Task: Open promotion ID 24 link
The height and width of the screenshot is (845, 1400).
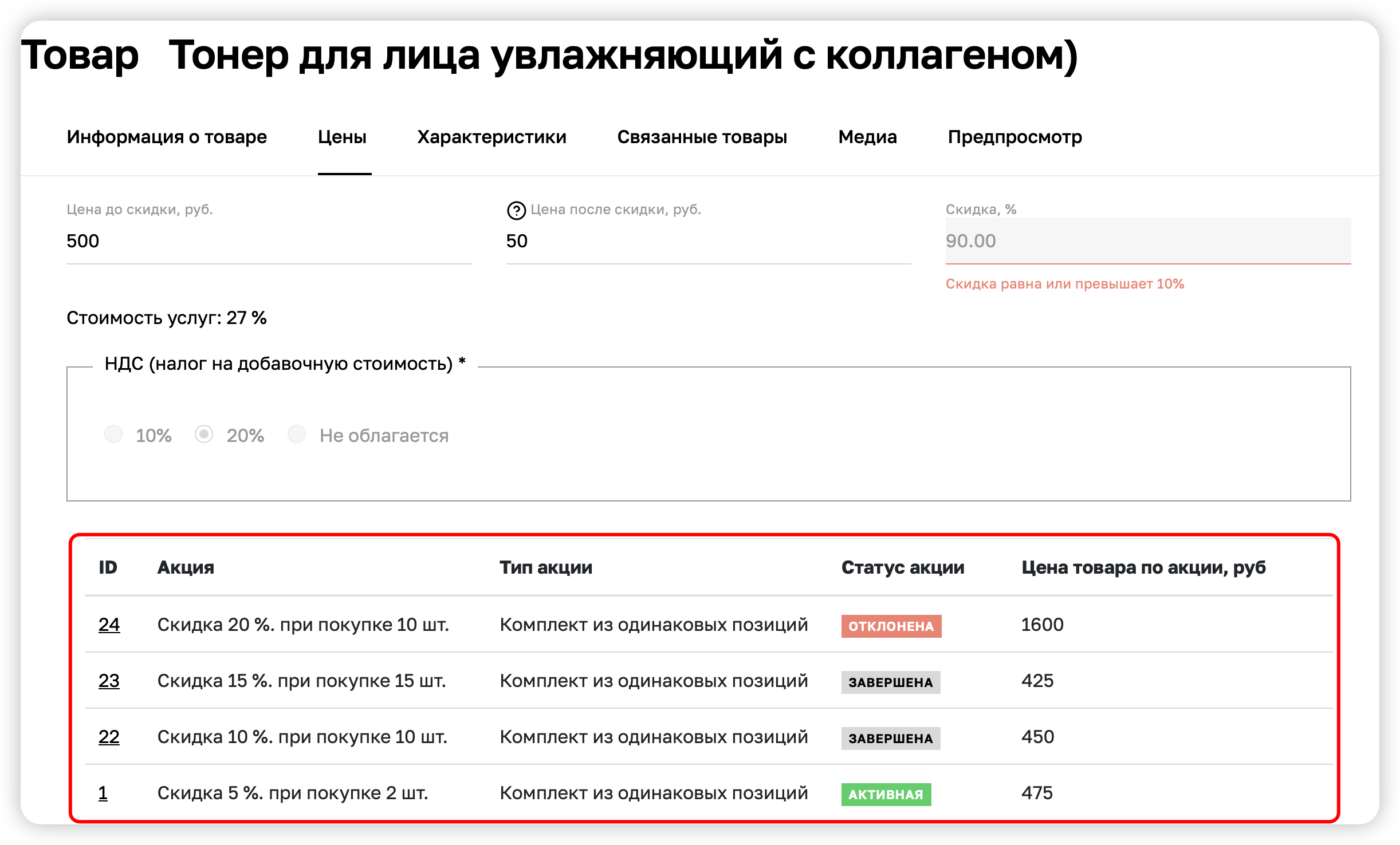Action: click(109, 624)
